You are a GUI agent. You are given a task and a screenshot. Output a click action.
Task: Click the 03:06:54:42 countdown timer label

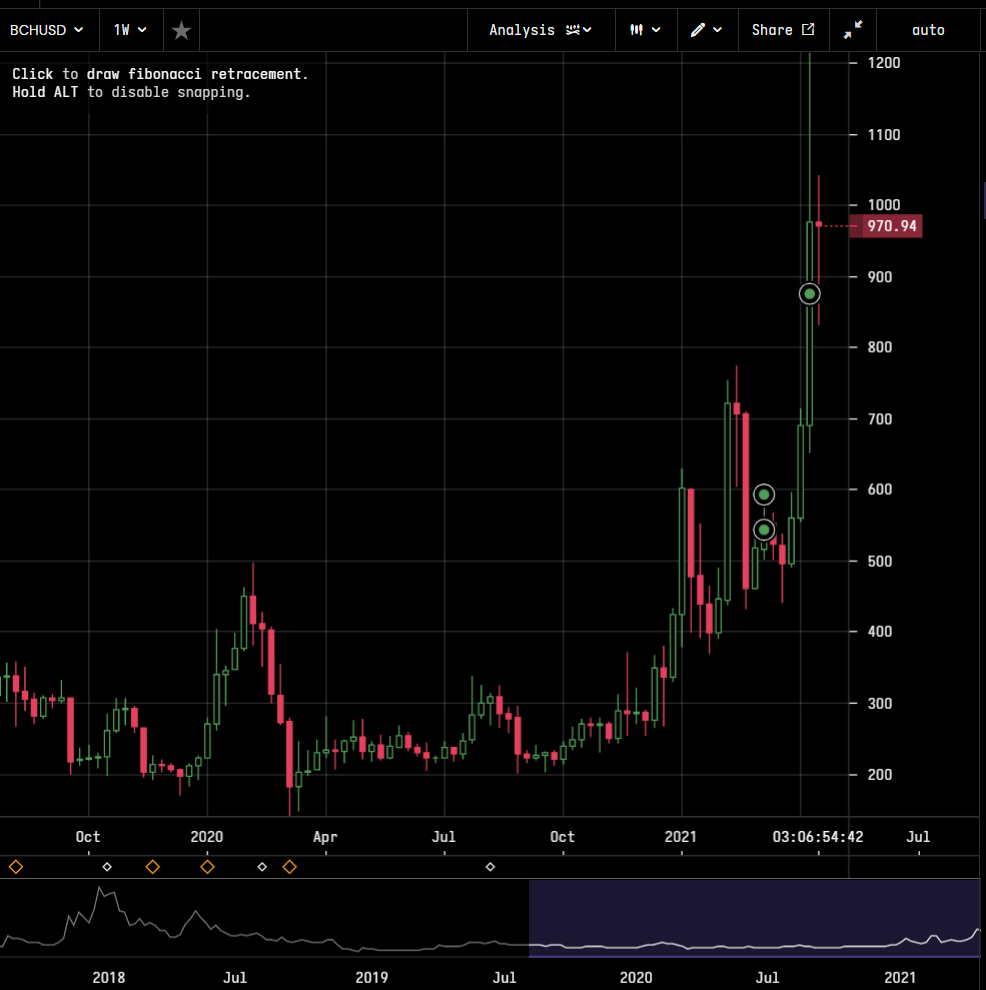coord(817,837)
